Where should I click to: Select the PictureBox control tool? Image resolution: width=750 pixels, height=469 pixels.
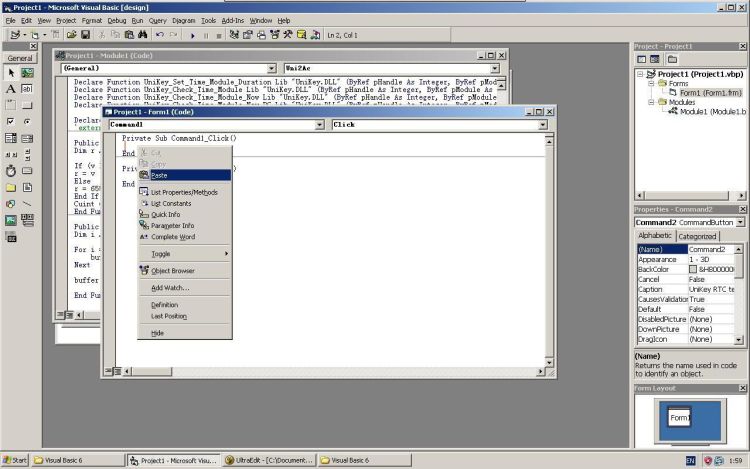point(27,73)
